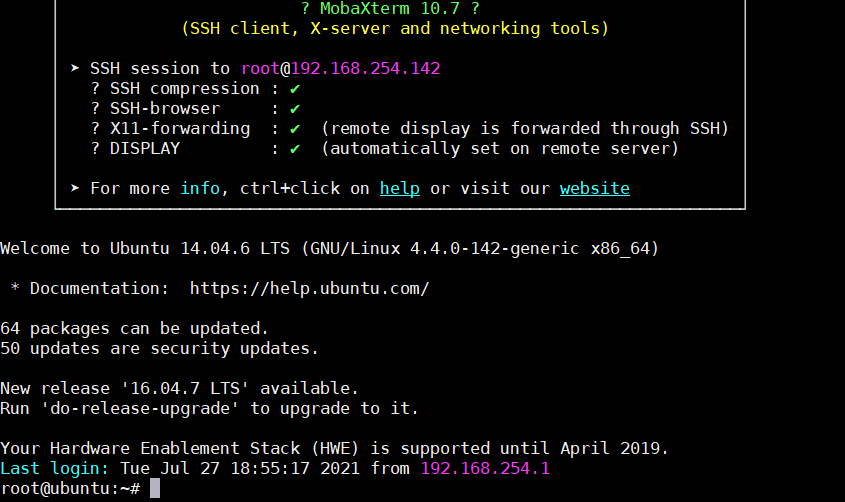This screenshot has width=845, height=502.
Task: Click the terminal cursor block
Action: tap(155, 489)
